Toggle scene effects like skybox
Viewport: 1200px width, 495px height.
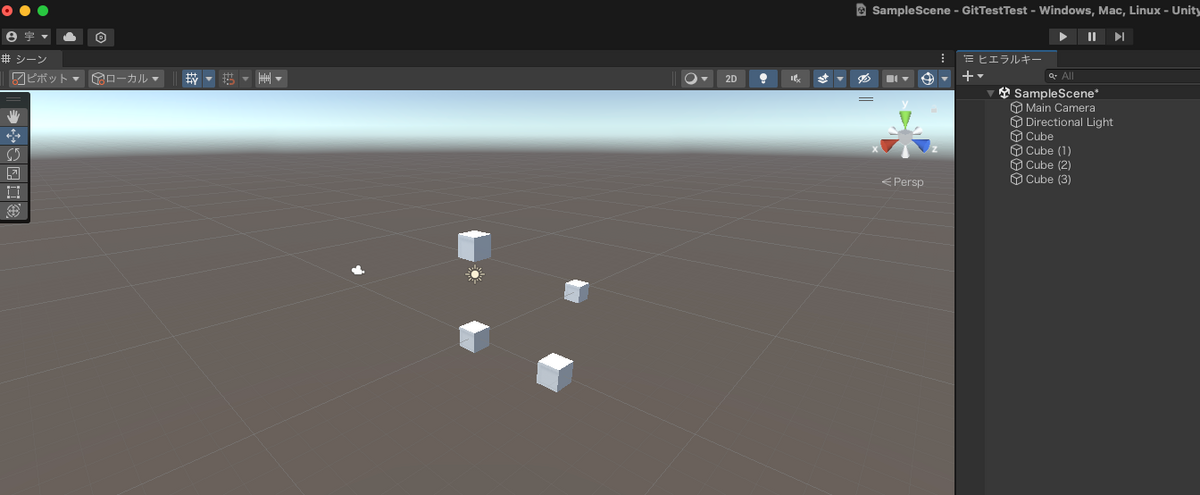click(x=823, y=78)
